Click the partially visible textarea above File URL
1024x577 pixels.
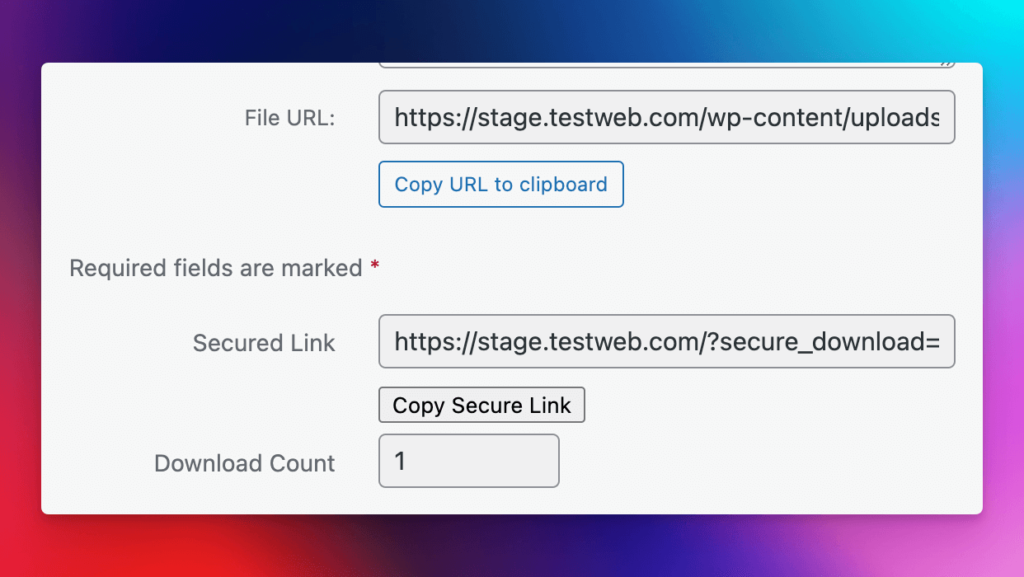(667, 65)
